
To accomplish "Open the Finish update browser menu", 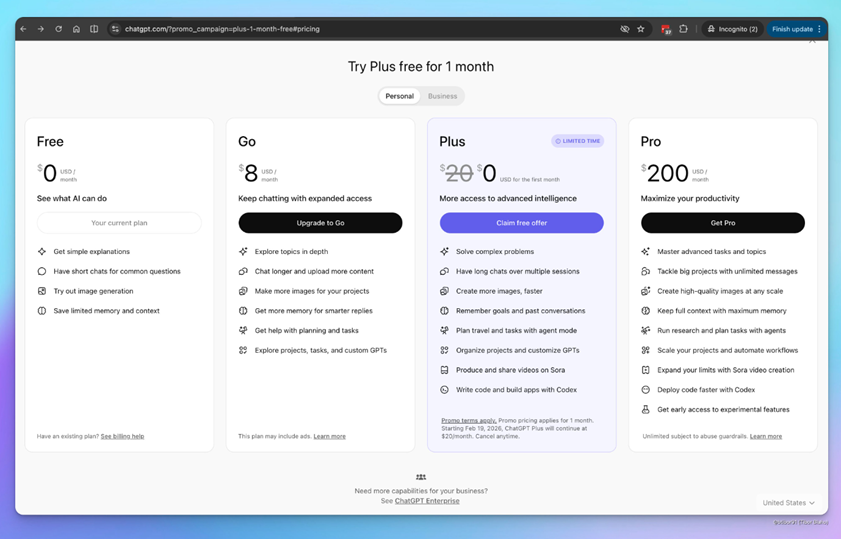I will 796,29.
